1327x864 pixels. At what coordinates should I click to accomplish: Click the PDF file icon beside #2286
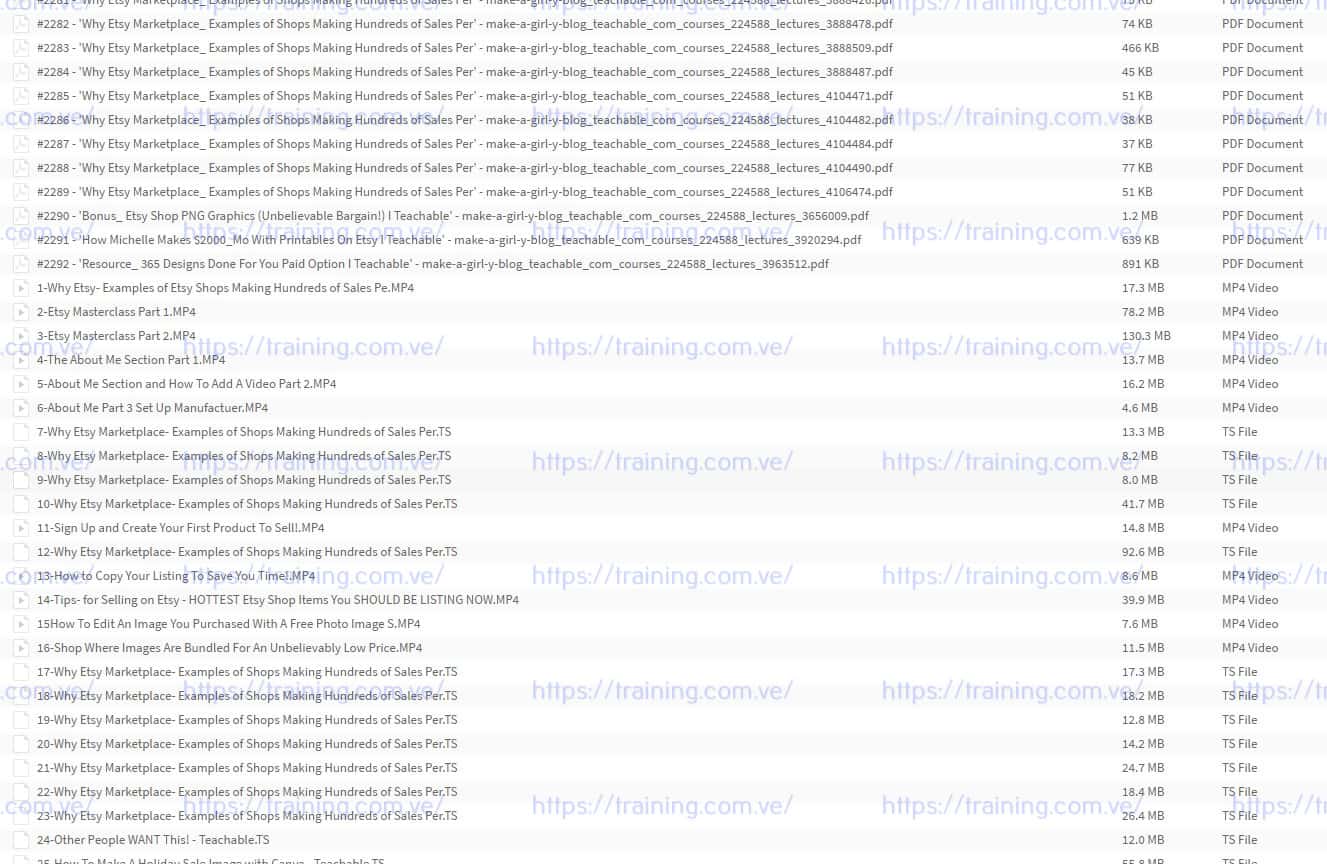(20, 120)
